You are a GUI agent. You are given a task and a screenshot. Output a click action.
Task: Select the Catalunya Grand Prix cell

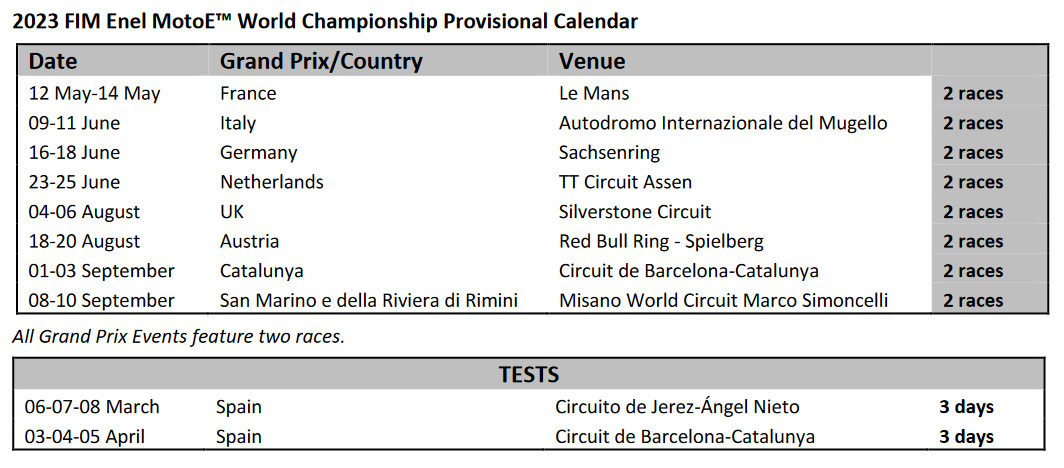coord(261,271)
